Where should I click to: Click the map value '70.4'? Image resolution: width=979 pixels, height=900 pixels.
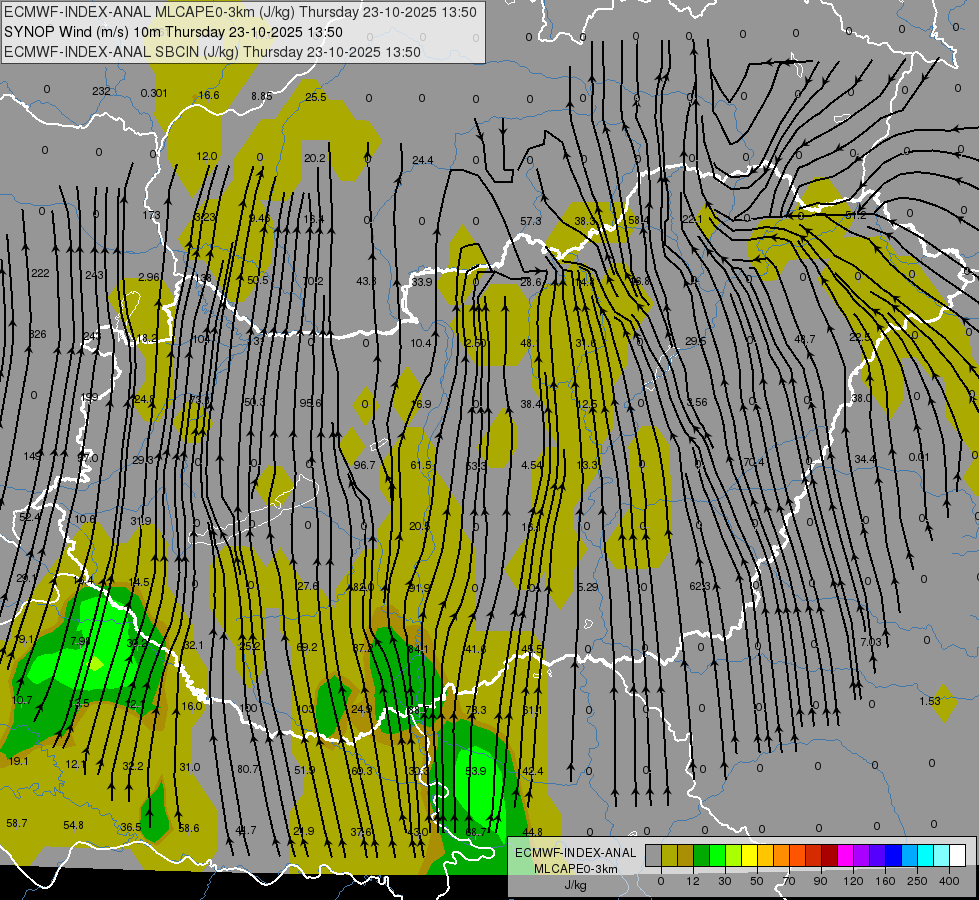754,462
